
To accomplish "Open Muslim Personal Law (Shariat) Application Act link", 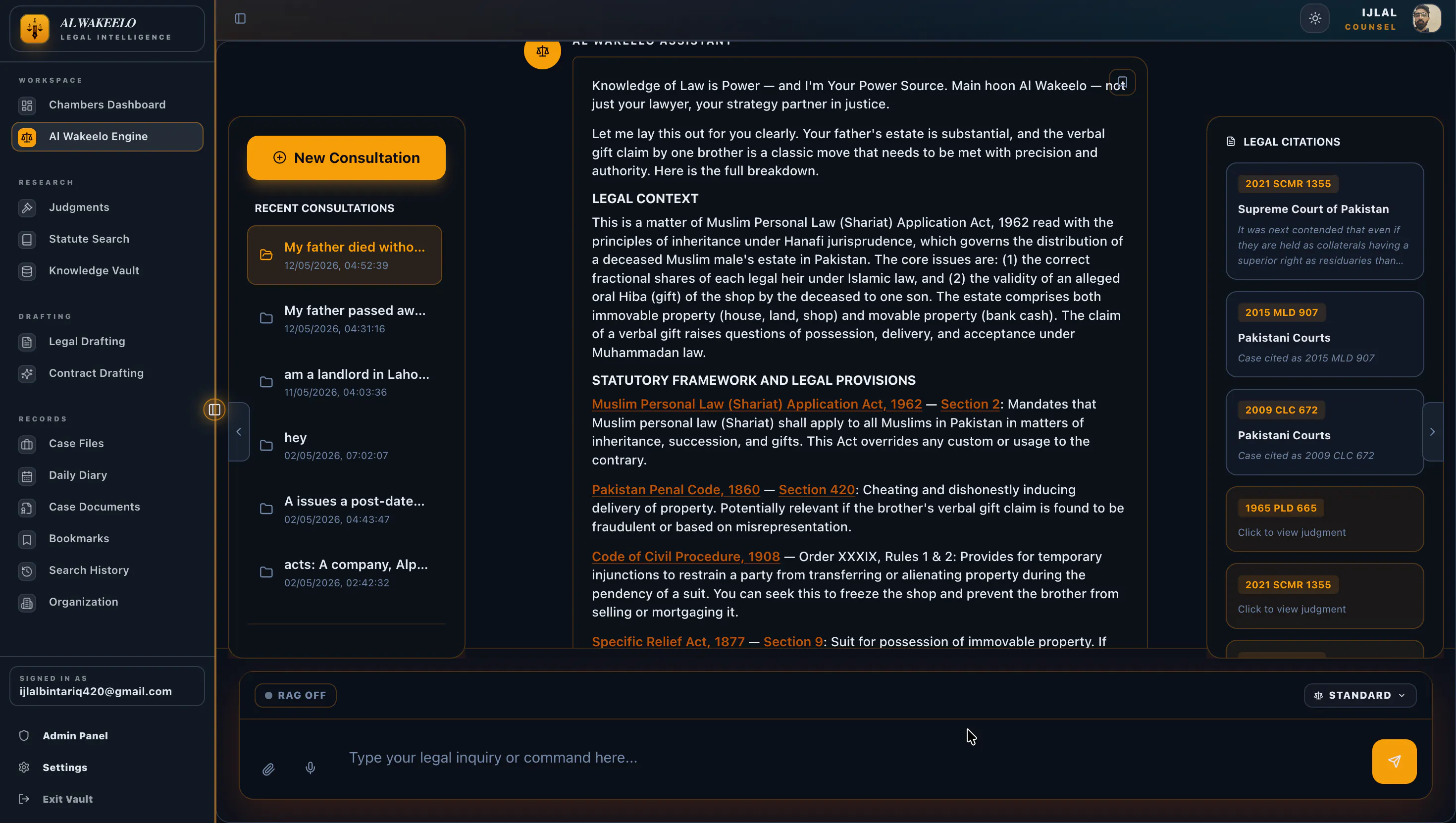I will pos(756,404).
